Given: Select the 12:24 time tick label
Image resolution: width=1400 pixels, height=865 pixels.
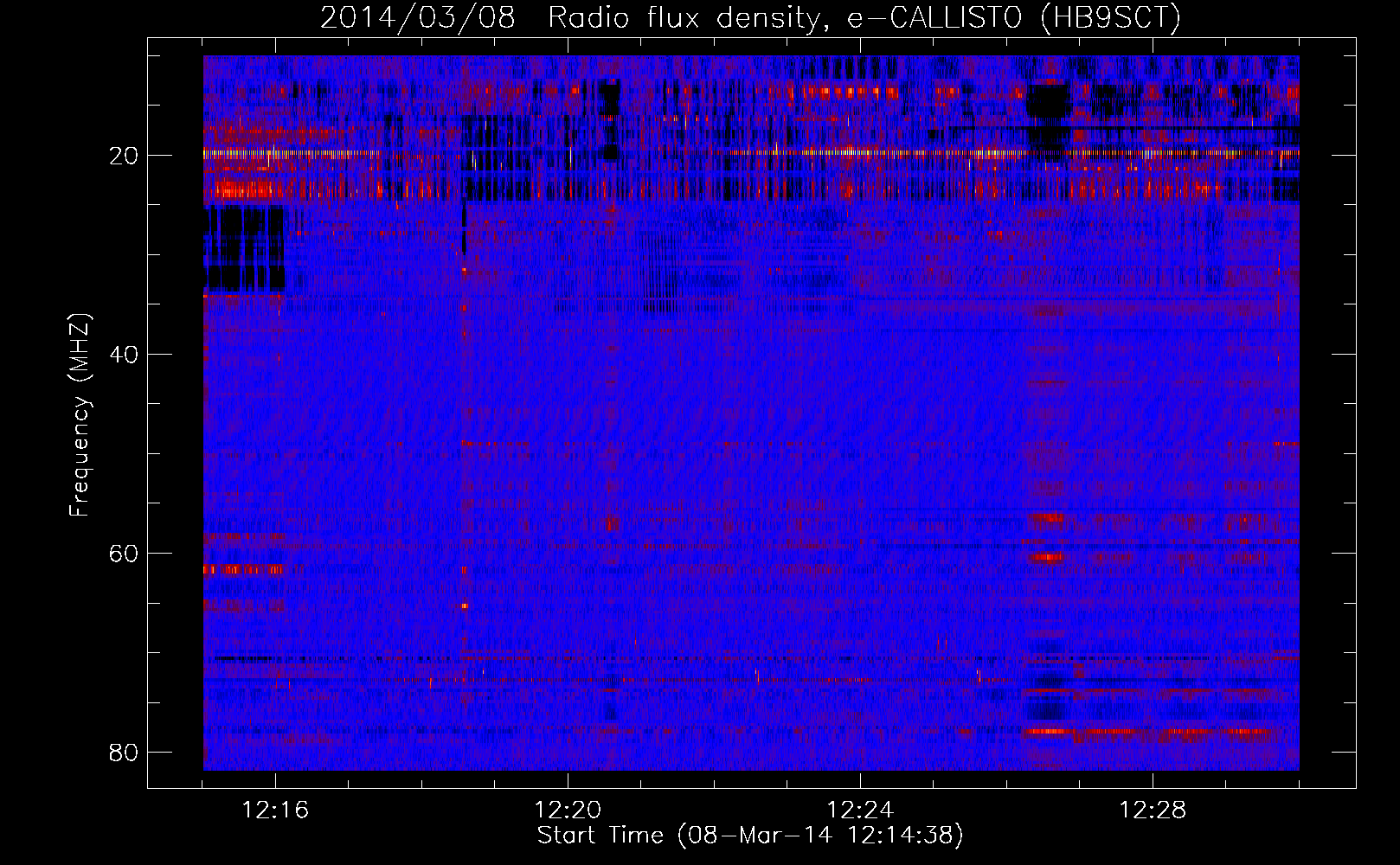Looking at the screenshot, I should click(x=861, y=811).
